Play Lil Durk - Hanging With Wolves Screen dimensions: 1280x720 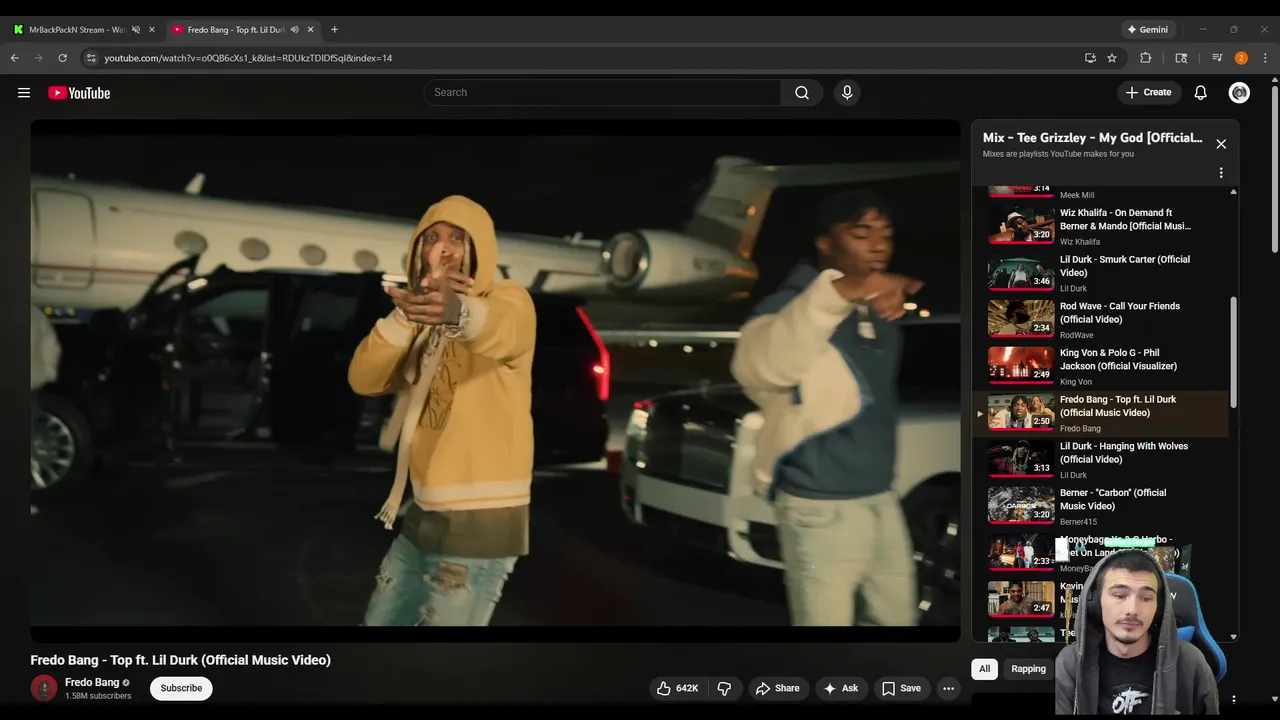pos(1100,460)
